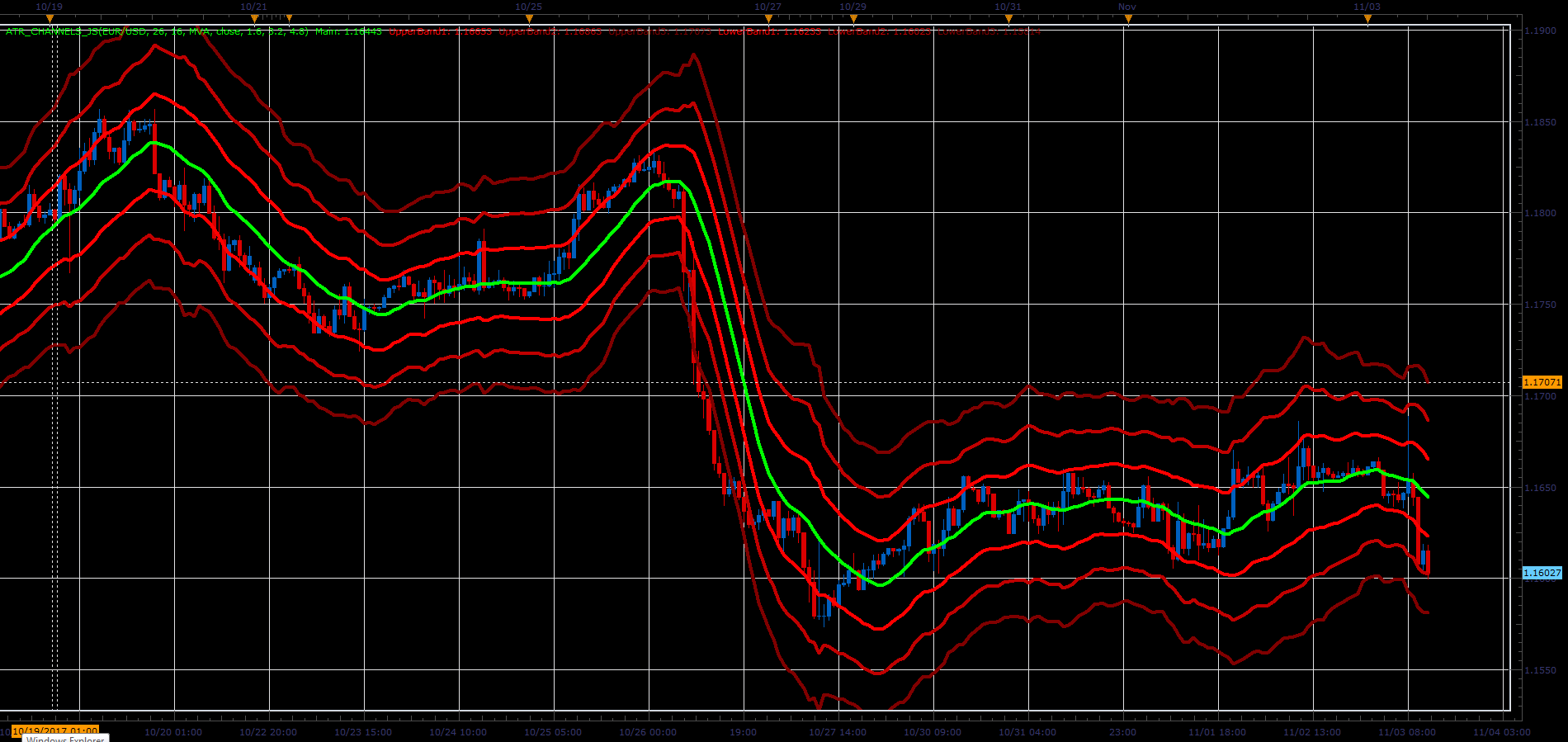Click the '10/20 01:00' time axis label

(173, 732)
